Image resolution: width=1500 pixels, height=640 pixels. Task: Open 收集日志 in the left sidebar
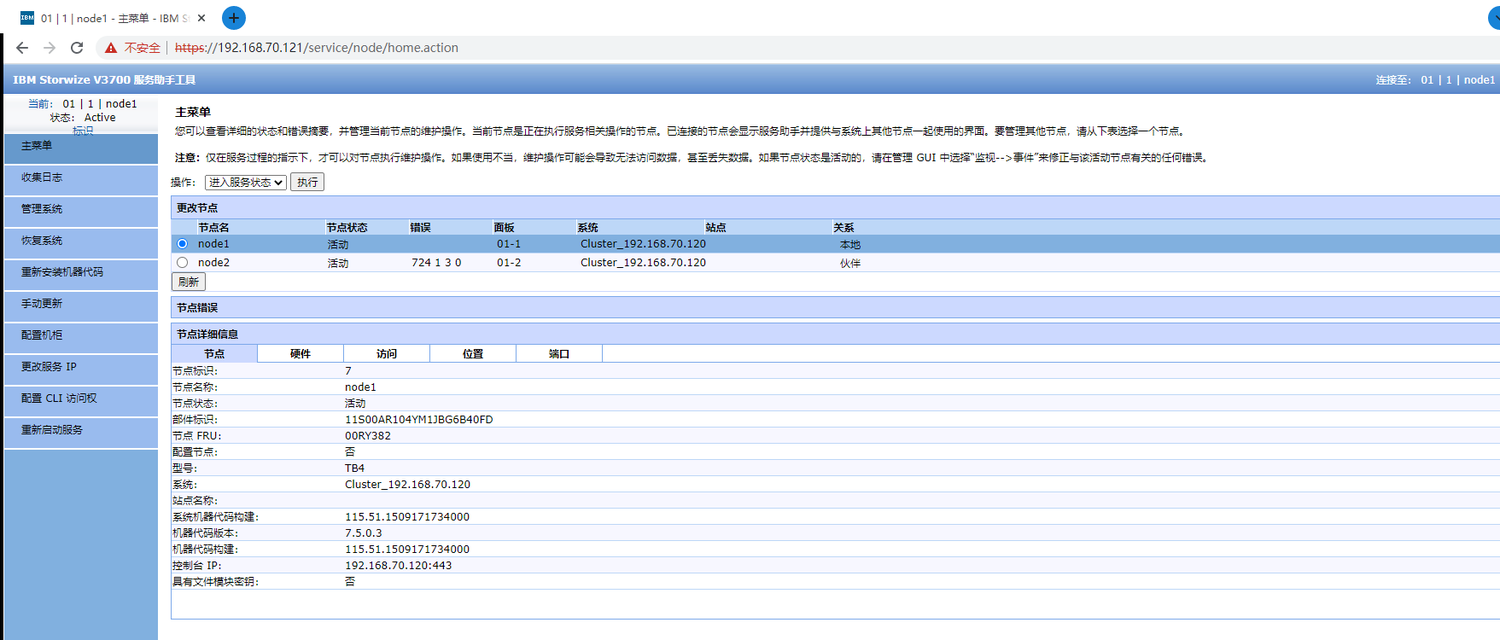coord(80,178)
